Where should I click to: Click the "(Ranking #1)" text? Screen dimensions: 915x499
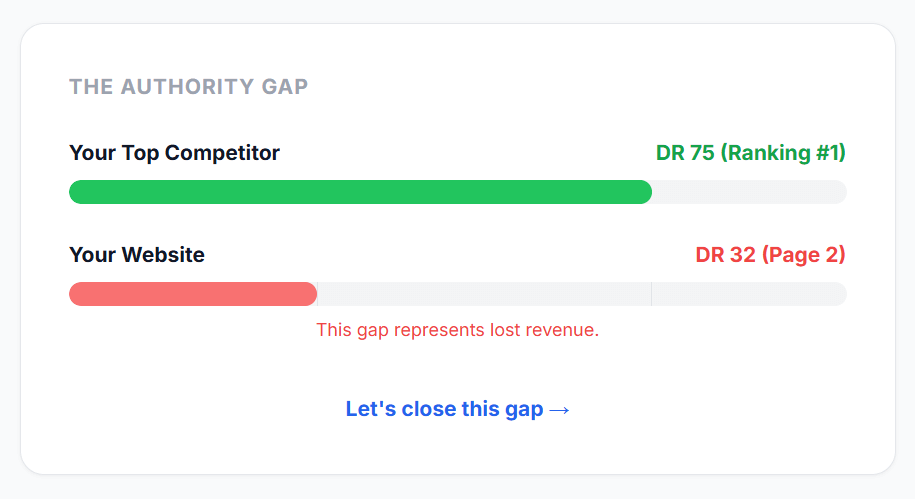[x=783, y=153]
